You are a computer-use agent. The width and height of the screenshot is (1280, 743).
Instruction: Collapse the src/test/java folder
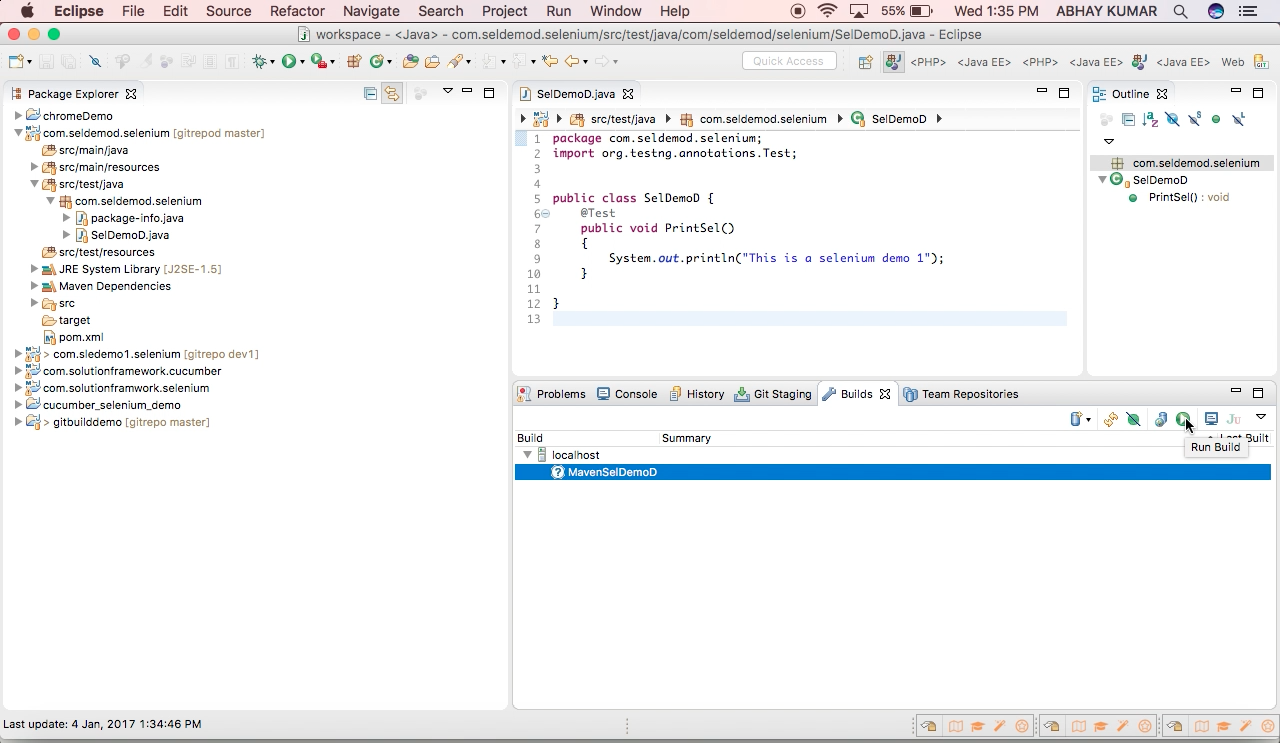[35, 184]
